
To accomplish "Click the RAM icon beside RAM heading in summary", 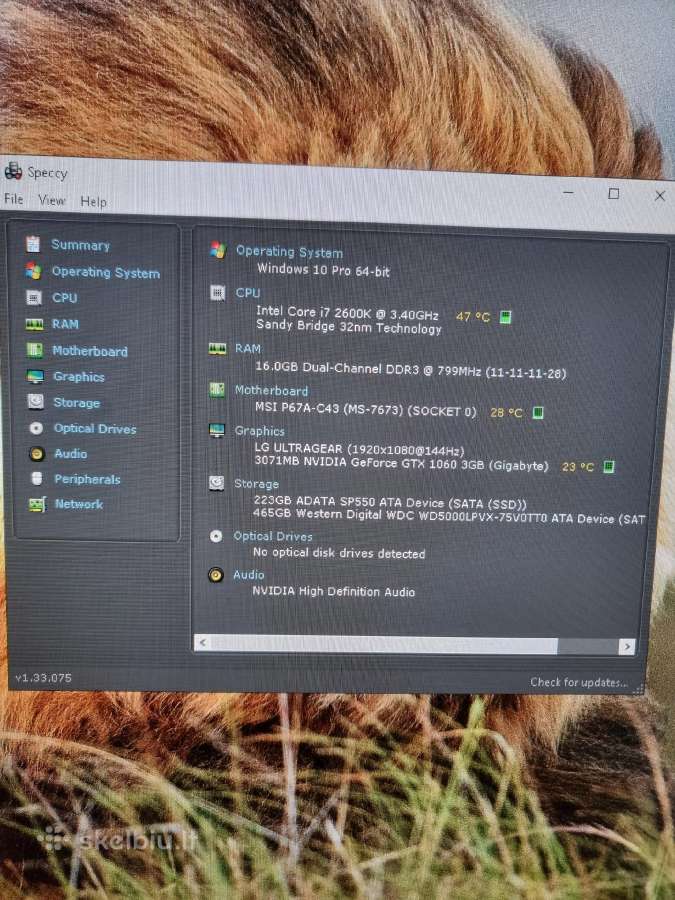I will pos(217,348).
